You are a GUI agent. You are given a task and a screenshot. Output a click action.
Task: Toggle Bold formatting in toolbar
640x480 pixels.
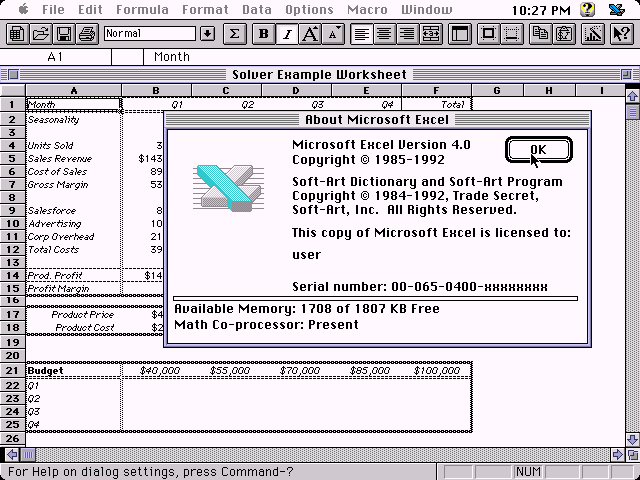264,34
